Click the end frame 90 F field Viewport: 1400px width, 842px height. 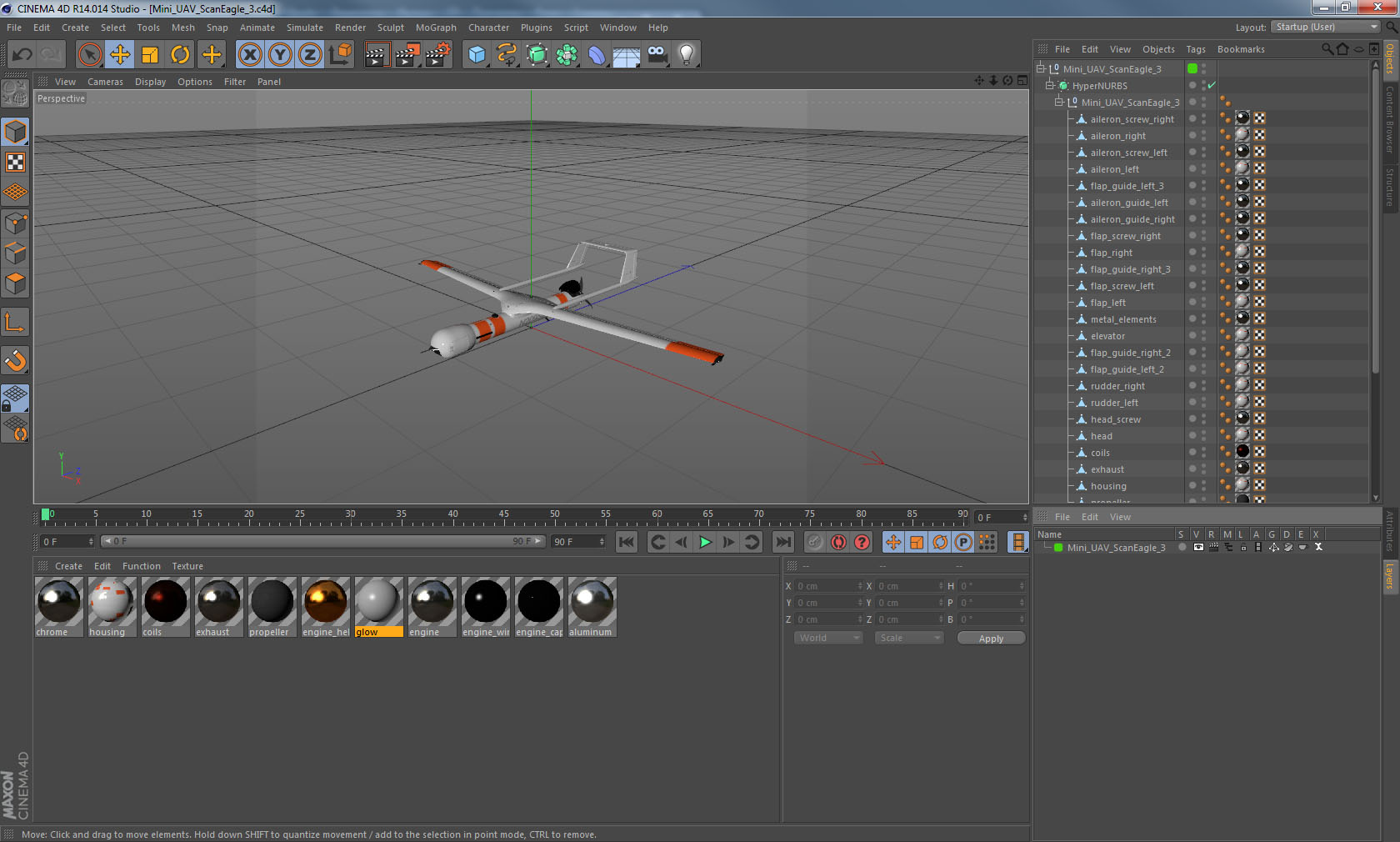(x=578, y=542)
